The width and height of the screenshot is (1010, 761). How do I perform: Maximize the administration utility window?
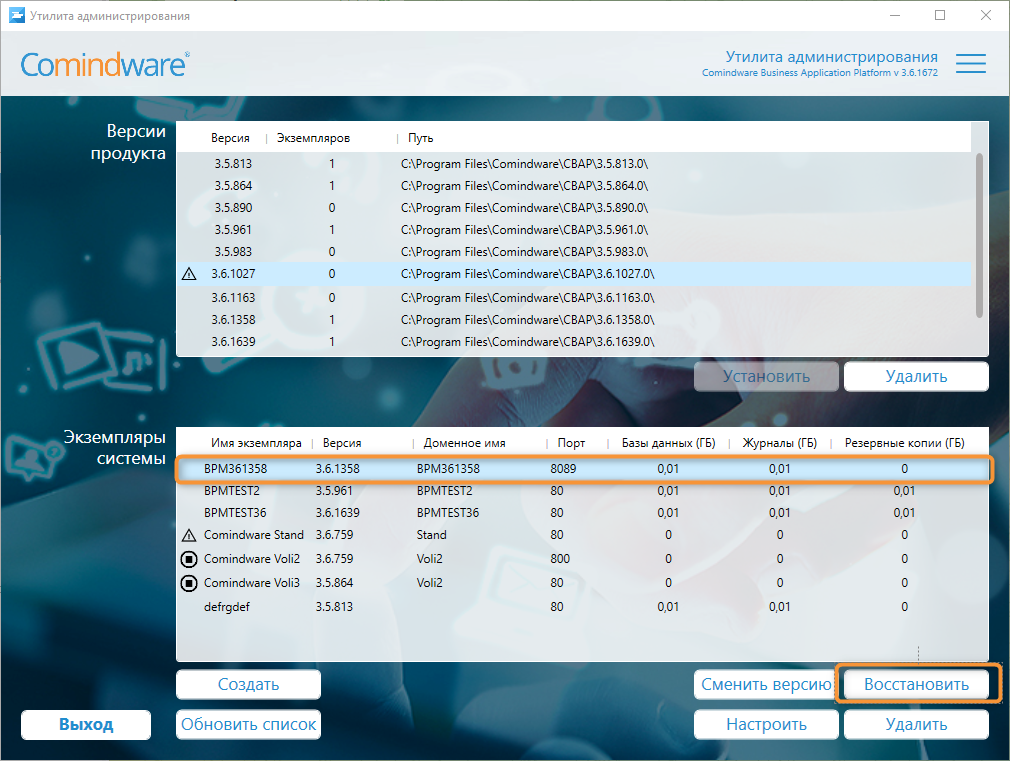click(940, 15)
